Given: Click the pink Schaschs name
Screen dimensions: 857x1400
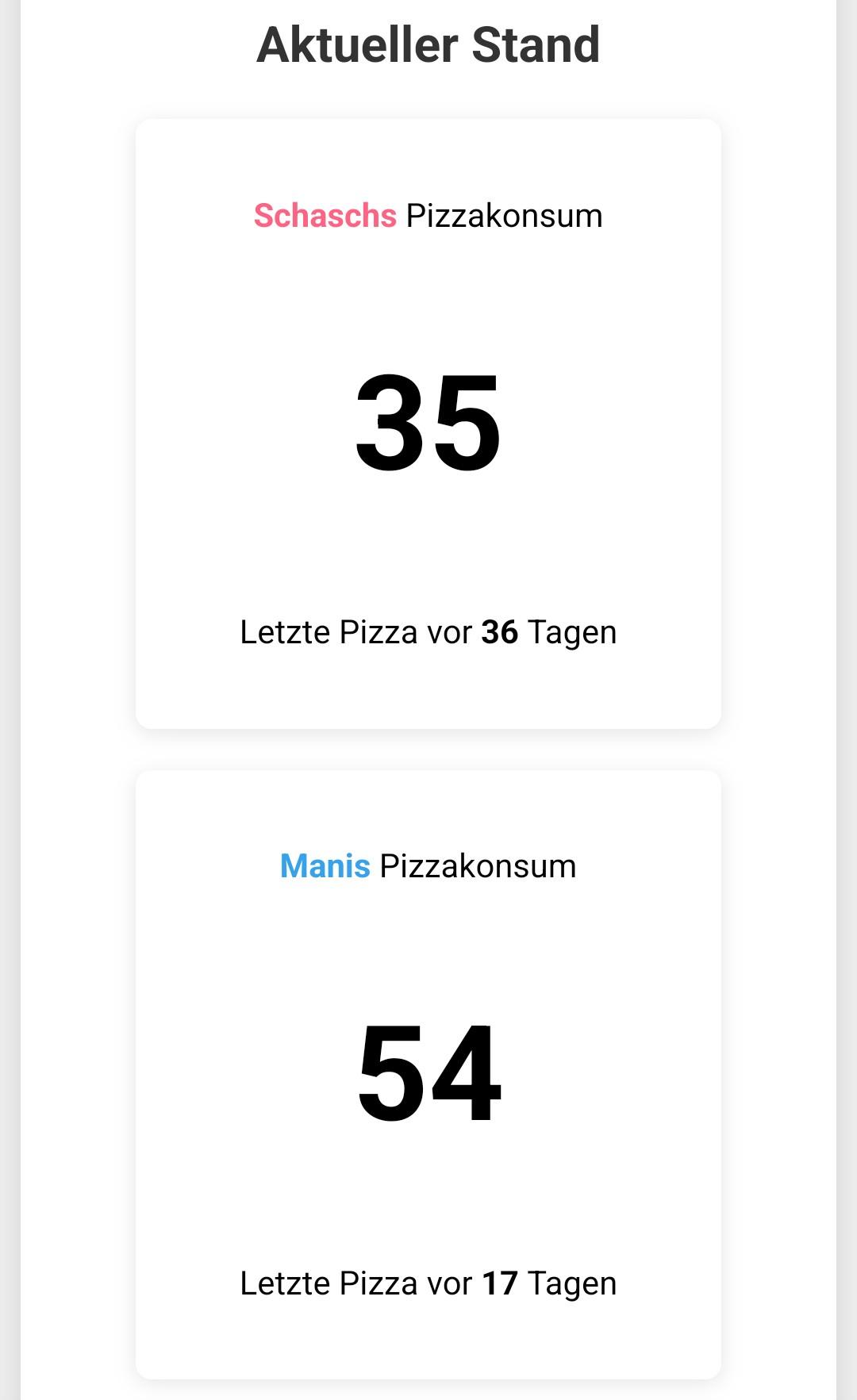Looking at the screenshot, I should coord(325,216).
